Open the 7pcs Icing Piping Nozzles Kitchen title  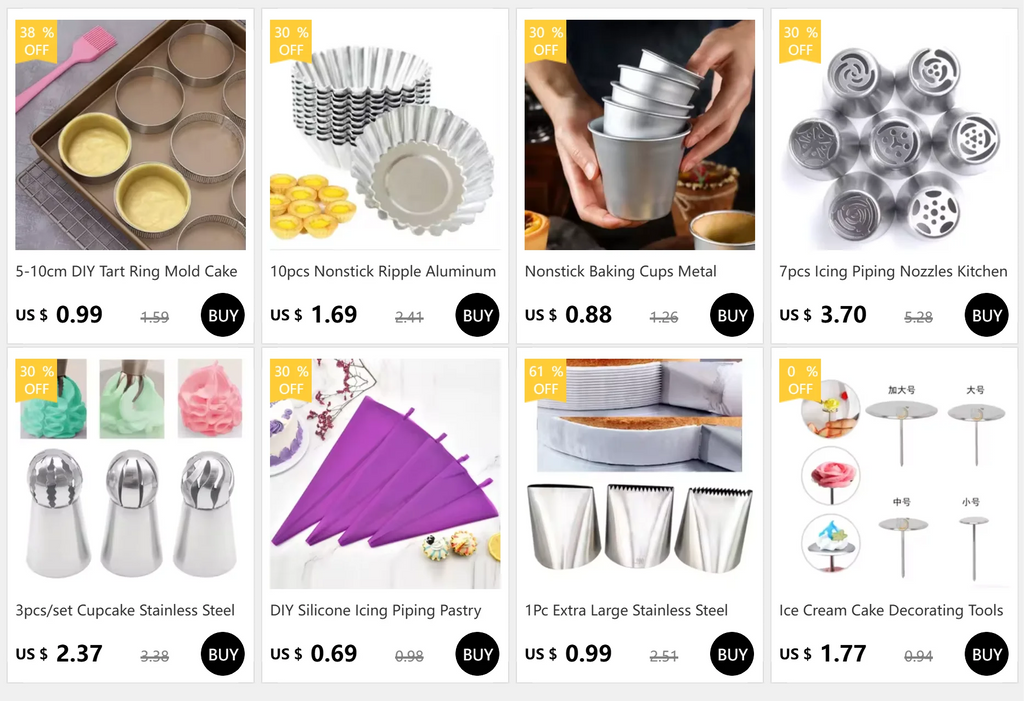pos(893,271)
